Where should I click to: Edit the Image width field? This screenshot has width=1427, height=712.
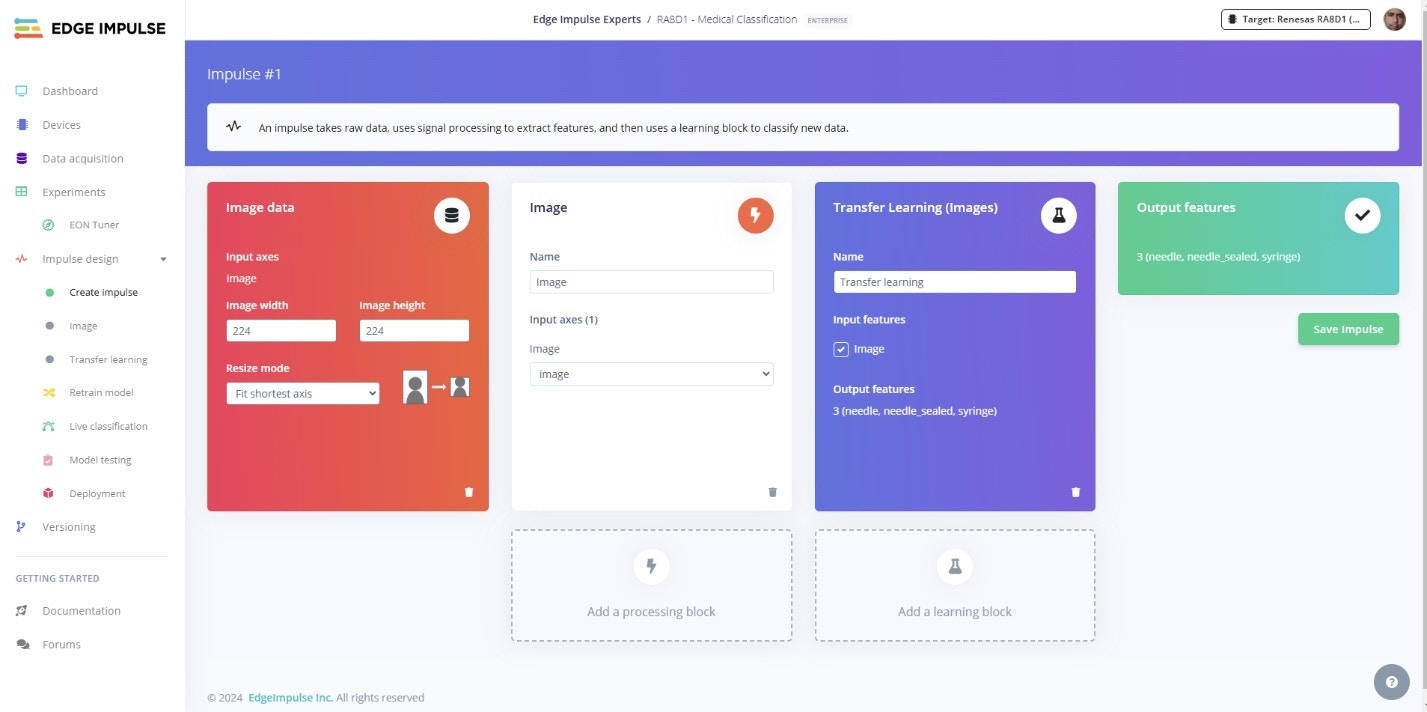(x=281, y=331)
